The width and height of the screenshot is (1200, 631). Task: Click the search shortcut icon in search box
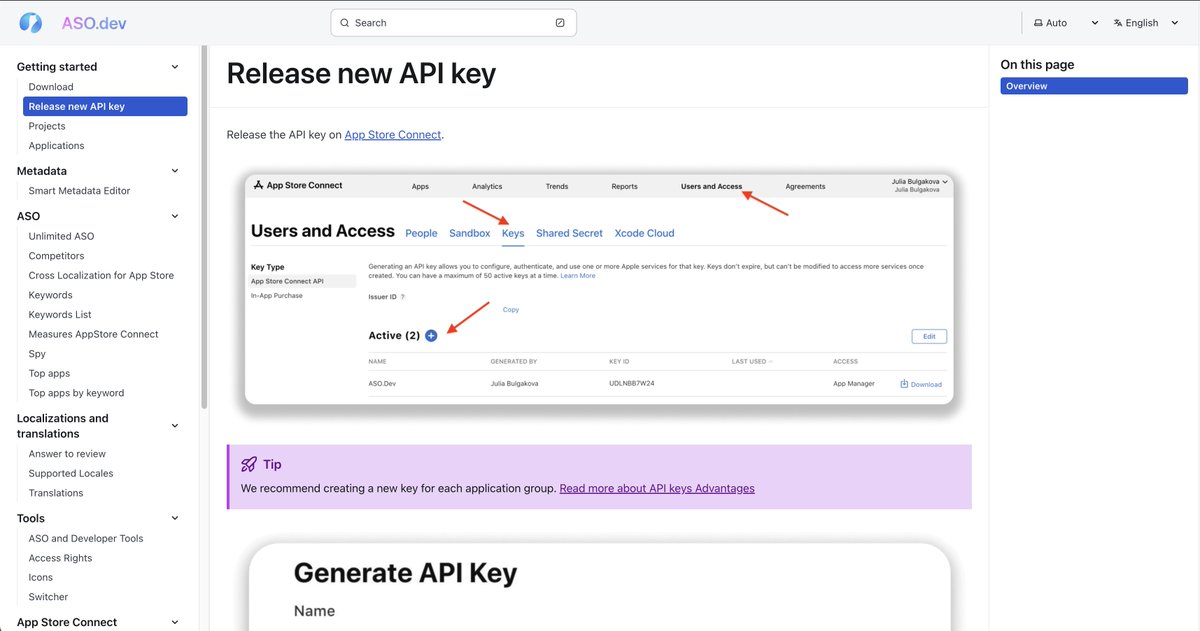[x=560, y=22]
